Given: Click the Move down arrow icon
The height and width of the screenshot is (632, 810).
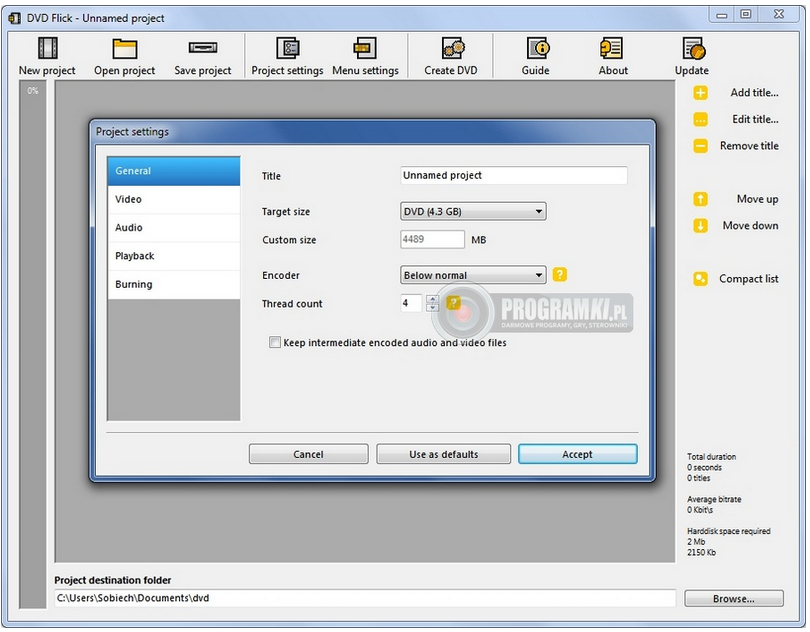Looking at the screenshot, I should pos(700,226).
